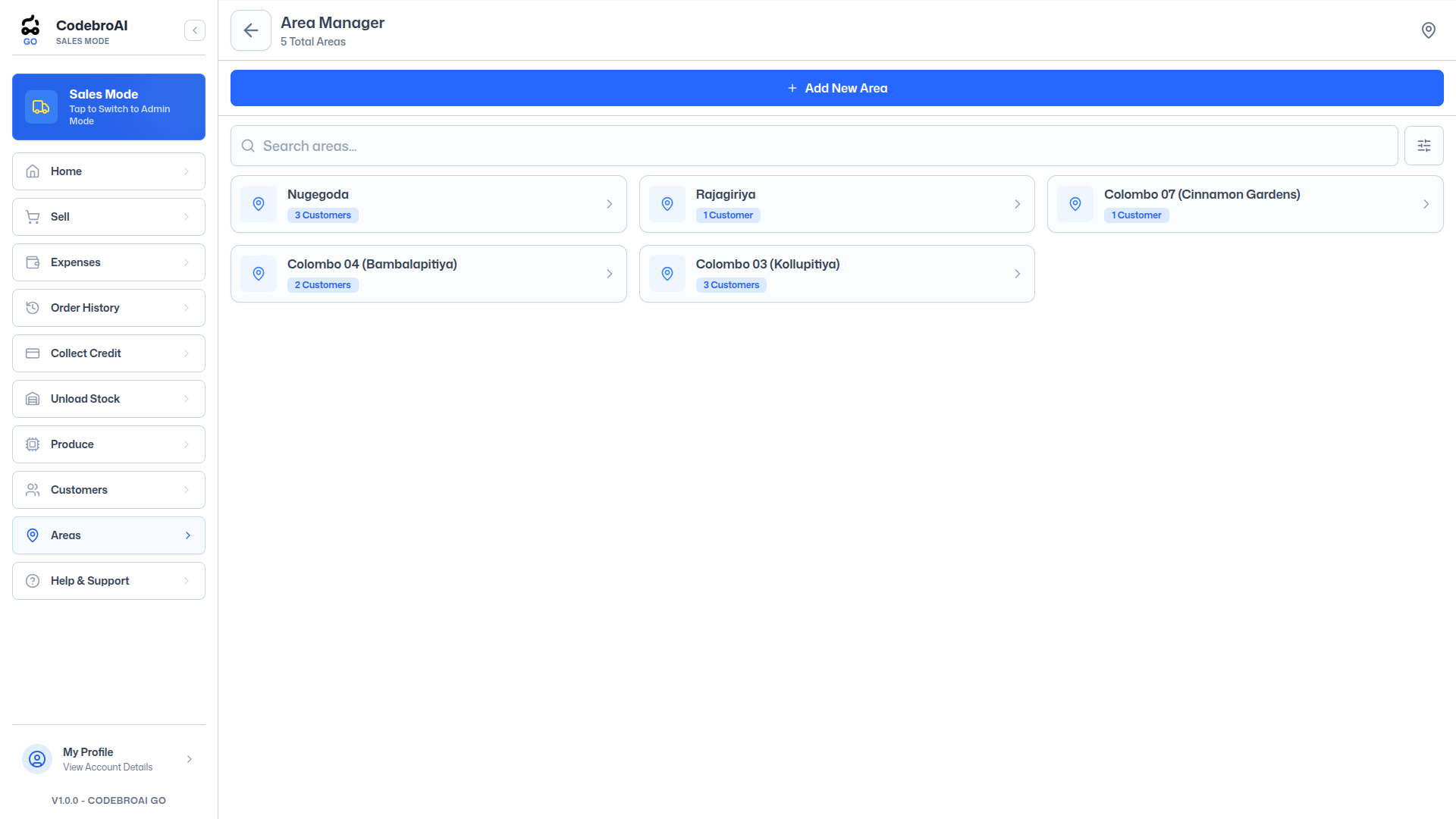This screenshot has height=819, width=1456.
Task: Expand the Nugegoda area using its chevron
Action: (609, 204)
